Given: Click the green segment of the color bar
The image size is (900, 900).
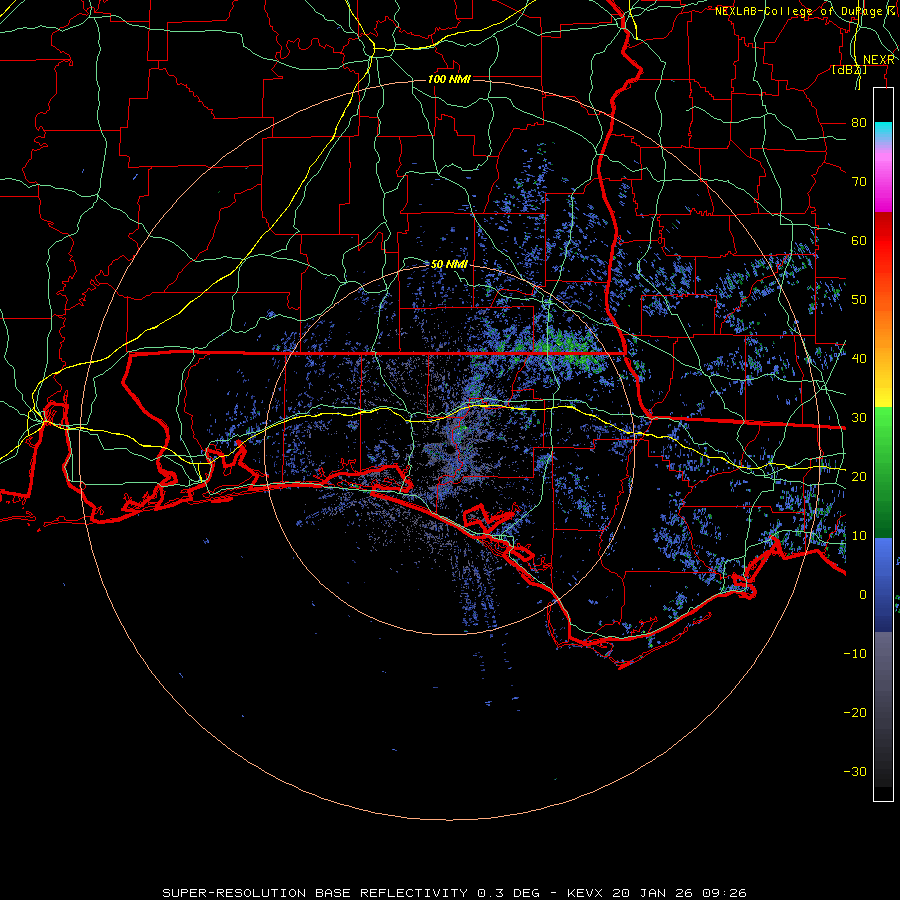Looking at the screenshot, I should point(883,472).
